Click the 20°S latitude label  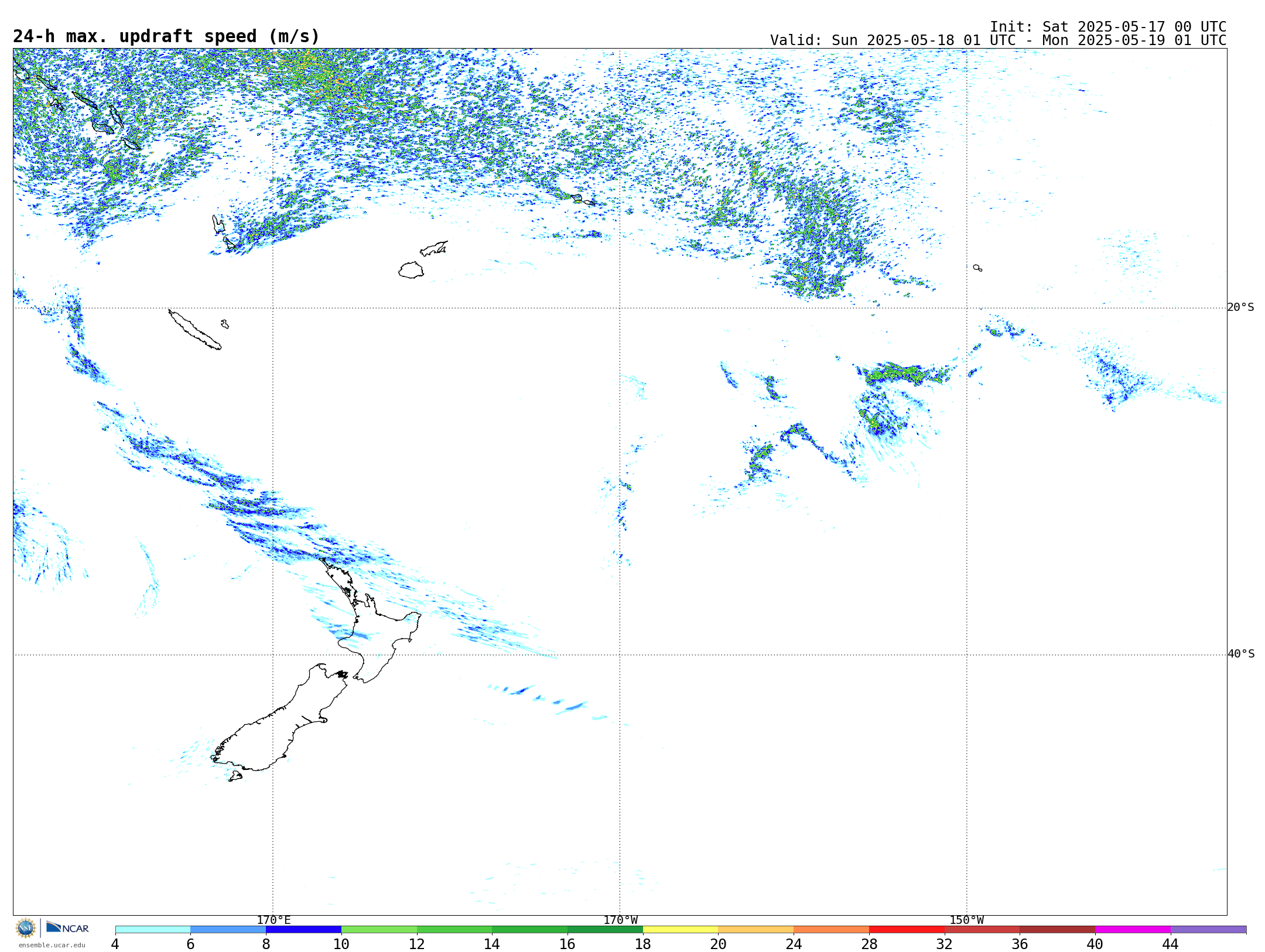coord(1241,307)
